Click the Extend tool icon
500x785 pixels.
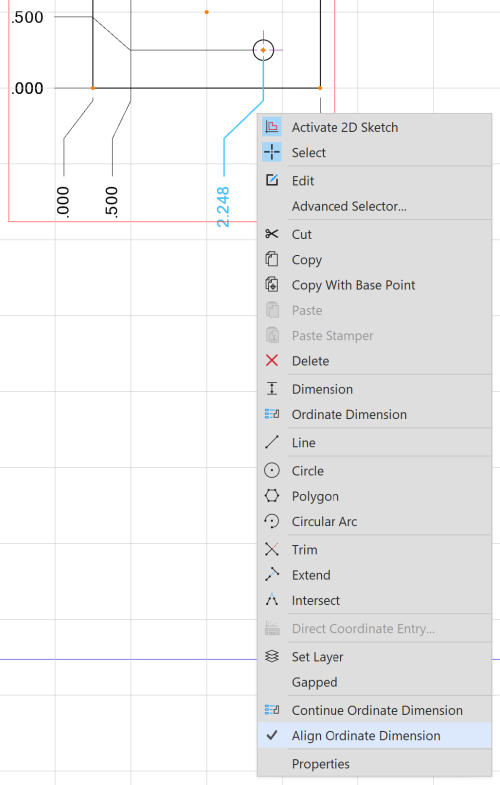pyautogui.click(x=272, y=575)
